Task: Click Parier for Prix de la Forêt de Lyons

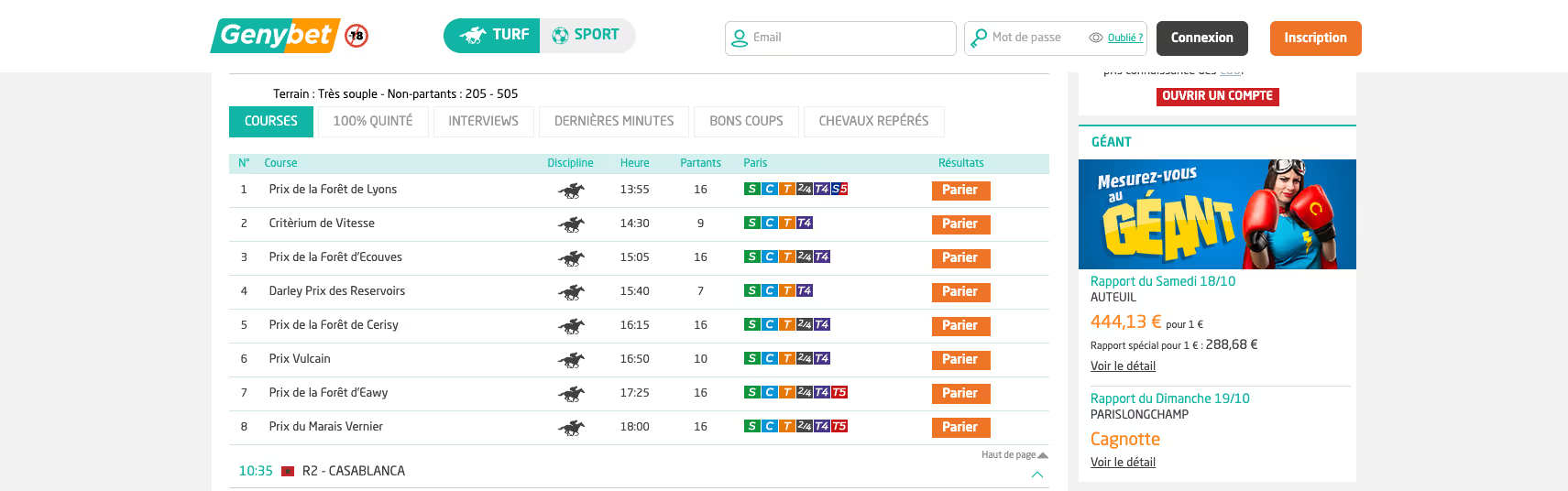Action: tap(960, 191)
